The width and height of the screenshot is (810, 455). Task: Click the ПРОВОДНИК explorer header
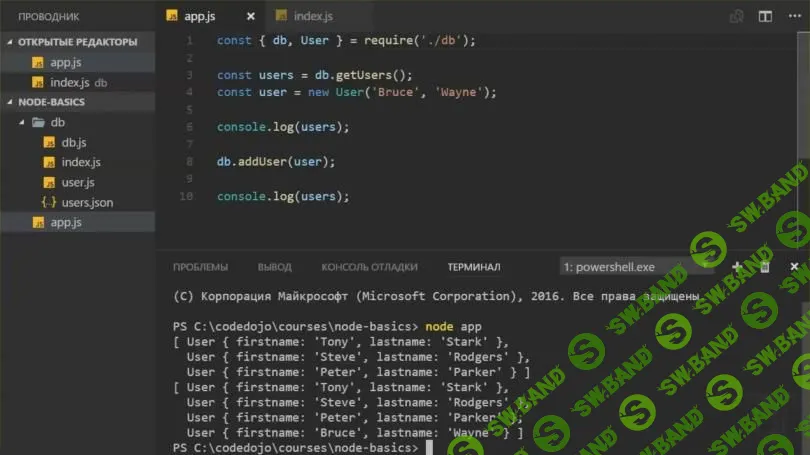[49, 17]
